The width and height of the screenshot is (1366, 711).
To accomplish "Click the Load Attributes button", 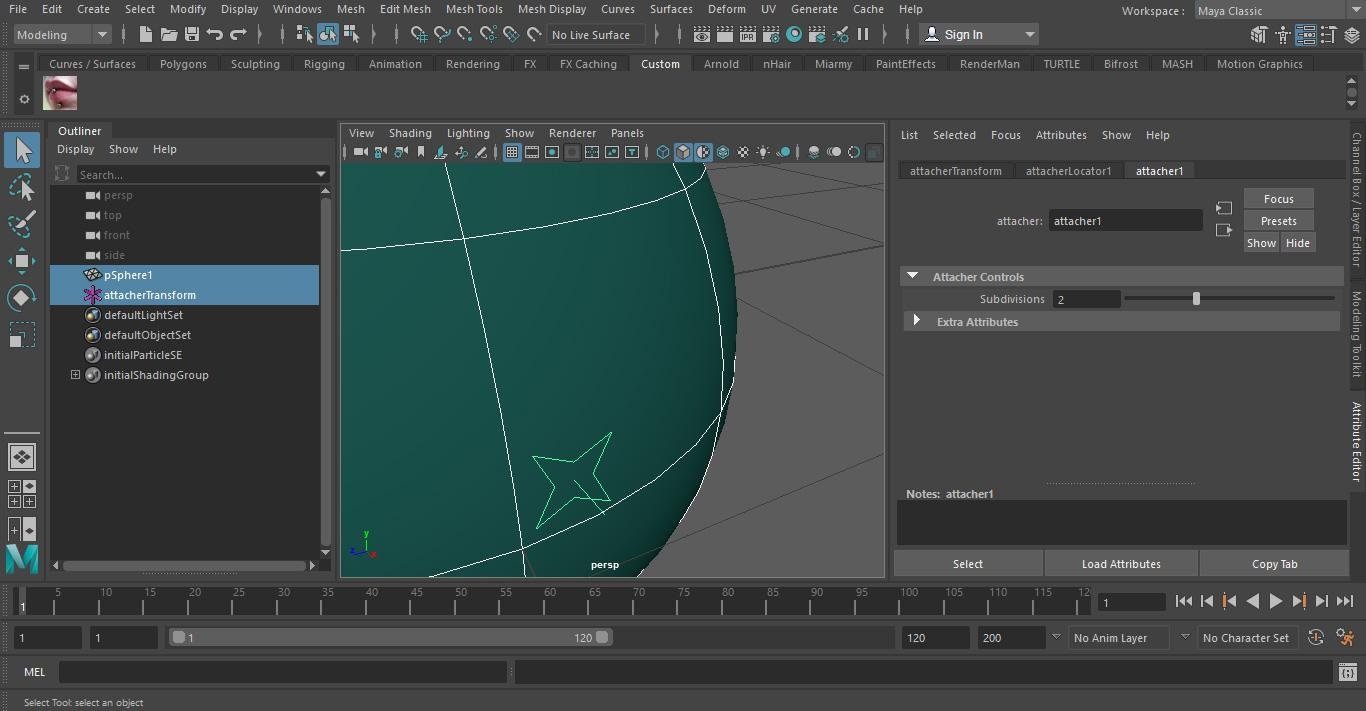I will pos(1121,564).
